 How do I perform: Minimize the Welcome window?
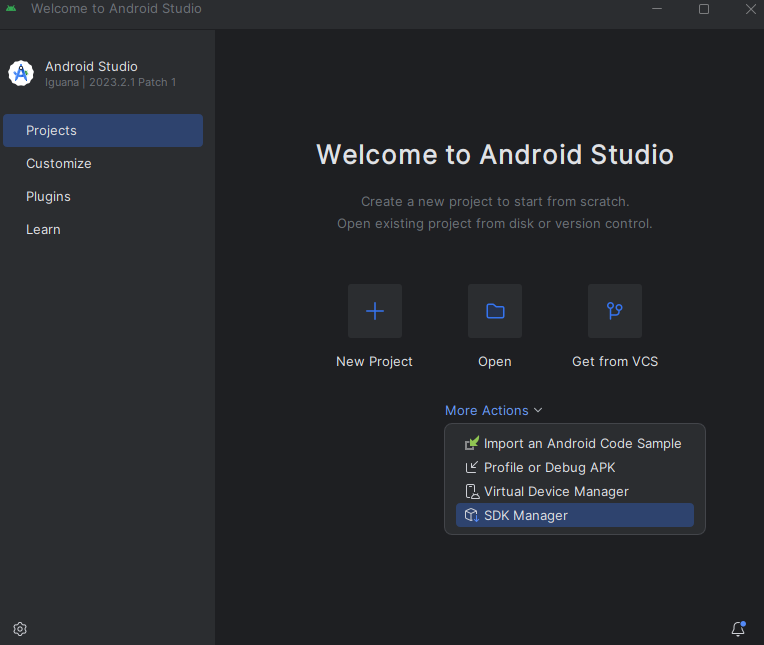pyautogui.click(x=657, y=9)
